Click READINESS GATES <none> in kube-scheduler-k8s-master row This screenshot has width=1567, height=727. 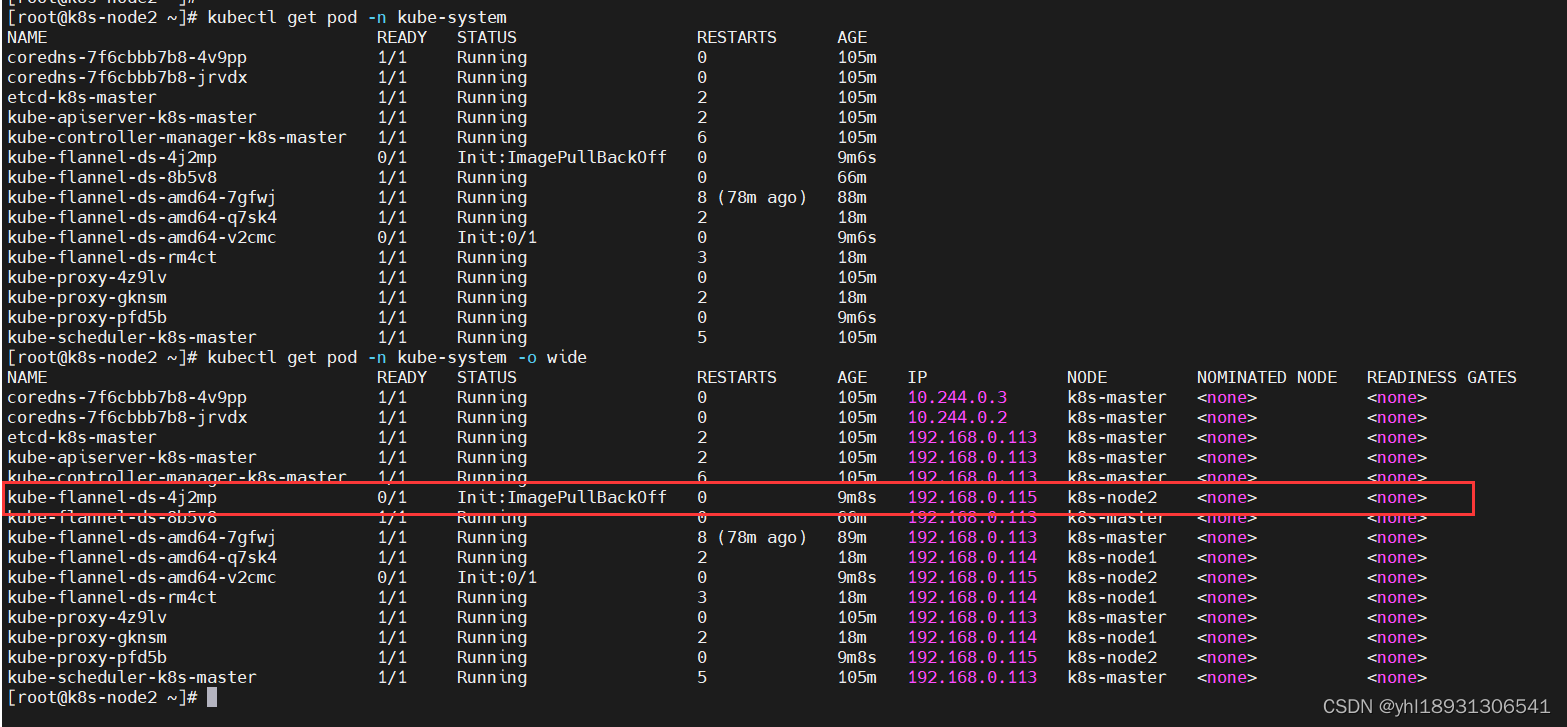pyautogui.click(x=1397, y=677)
